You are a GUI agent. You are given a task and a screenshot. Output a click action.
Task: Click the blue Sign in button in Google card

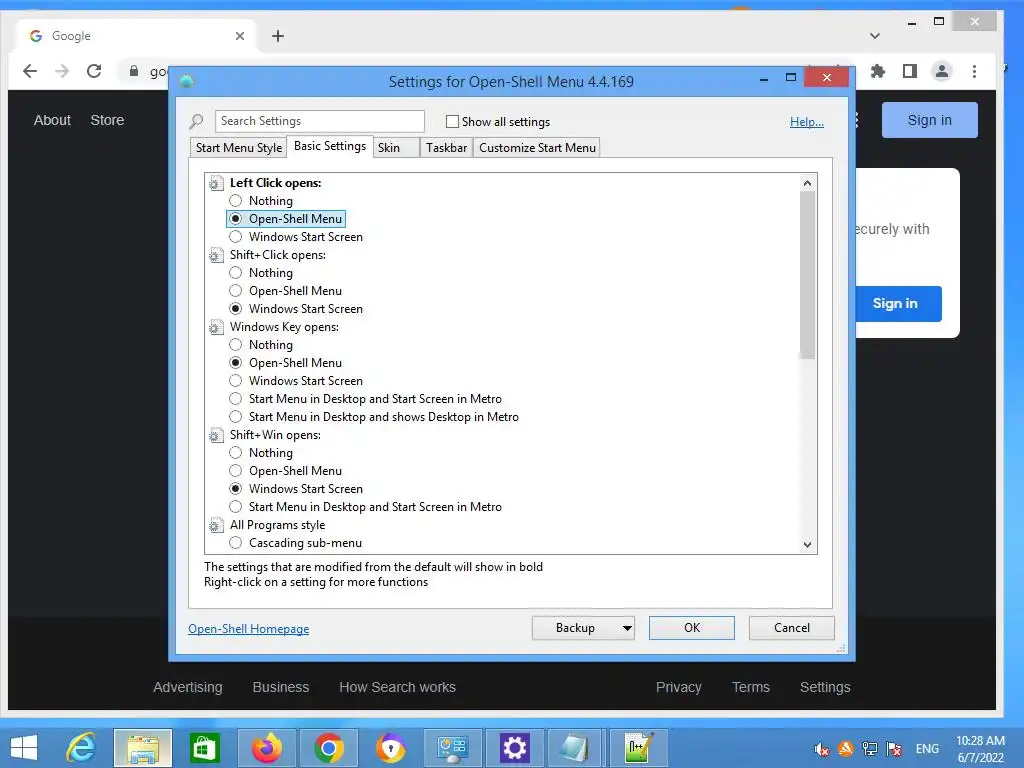[896, 304]
